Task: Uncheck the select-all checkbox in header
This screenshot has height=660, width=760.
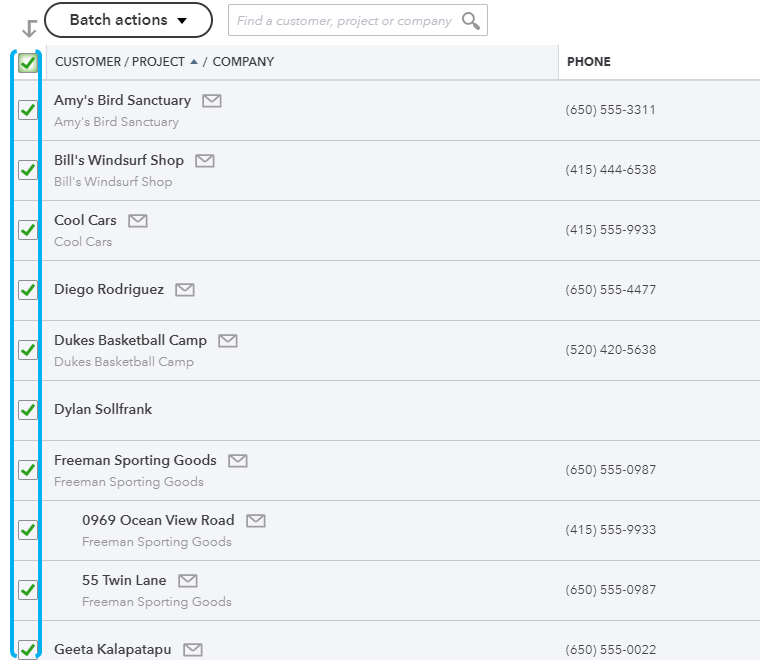Action: click(x=28, y=63)
